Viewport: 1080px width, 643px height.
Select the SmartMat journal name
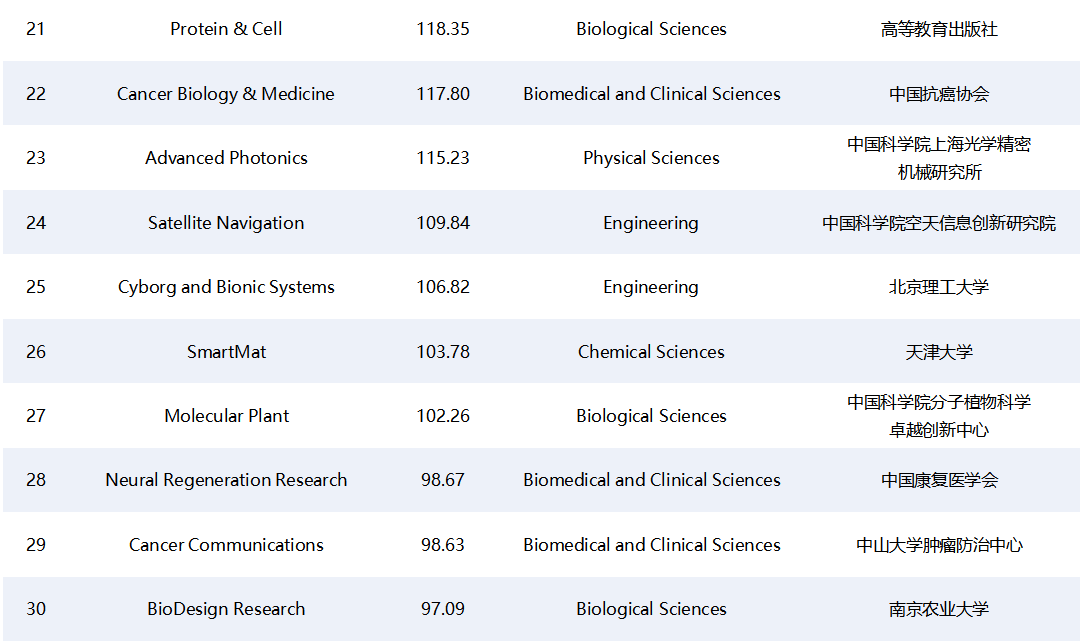point(226,352)
